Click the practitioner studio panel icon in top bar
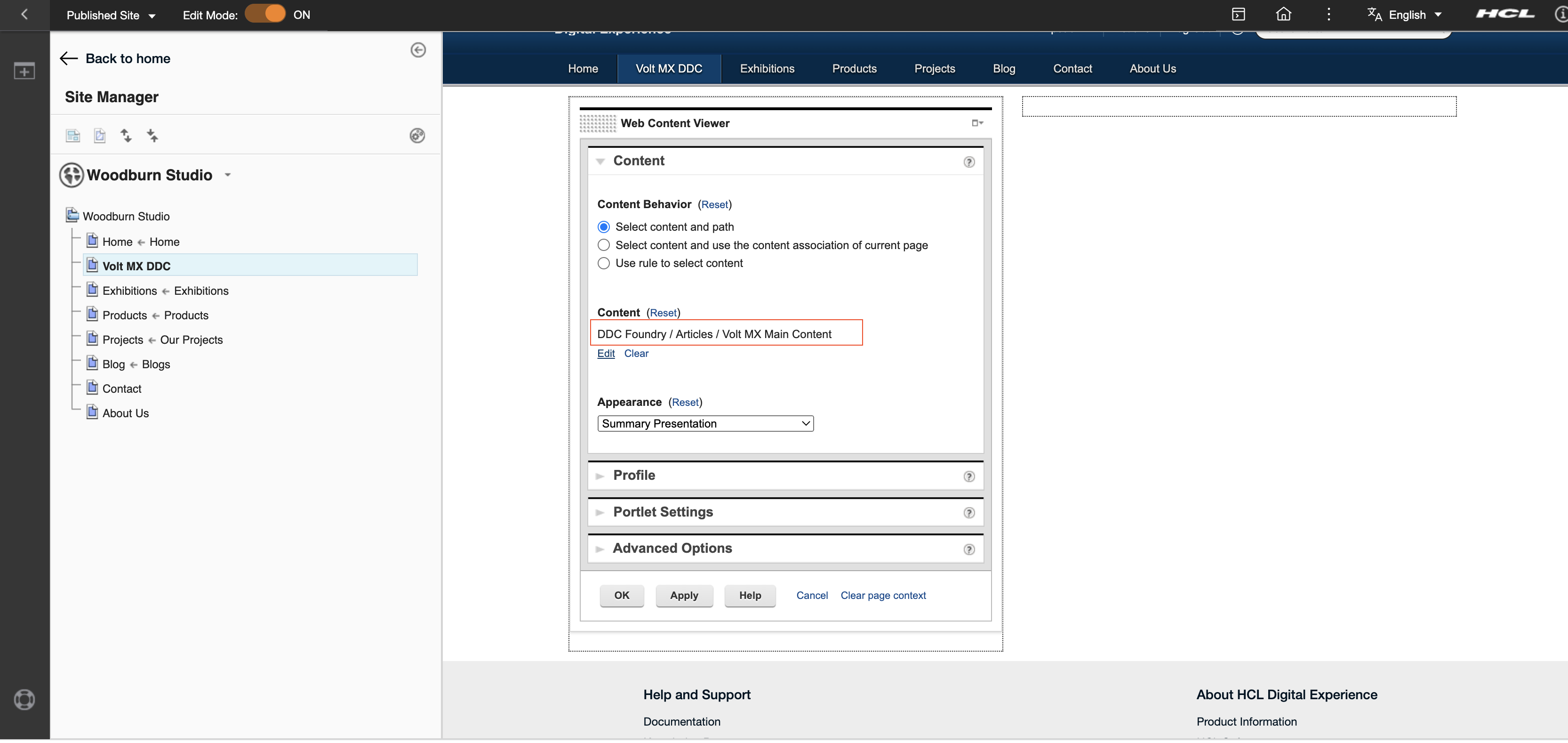1568x743 pixels. click(x=1238, y=13)
